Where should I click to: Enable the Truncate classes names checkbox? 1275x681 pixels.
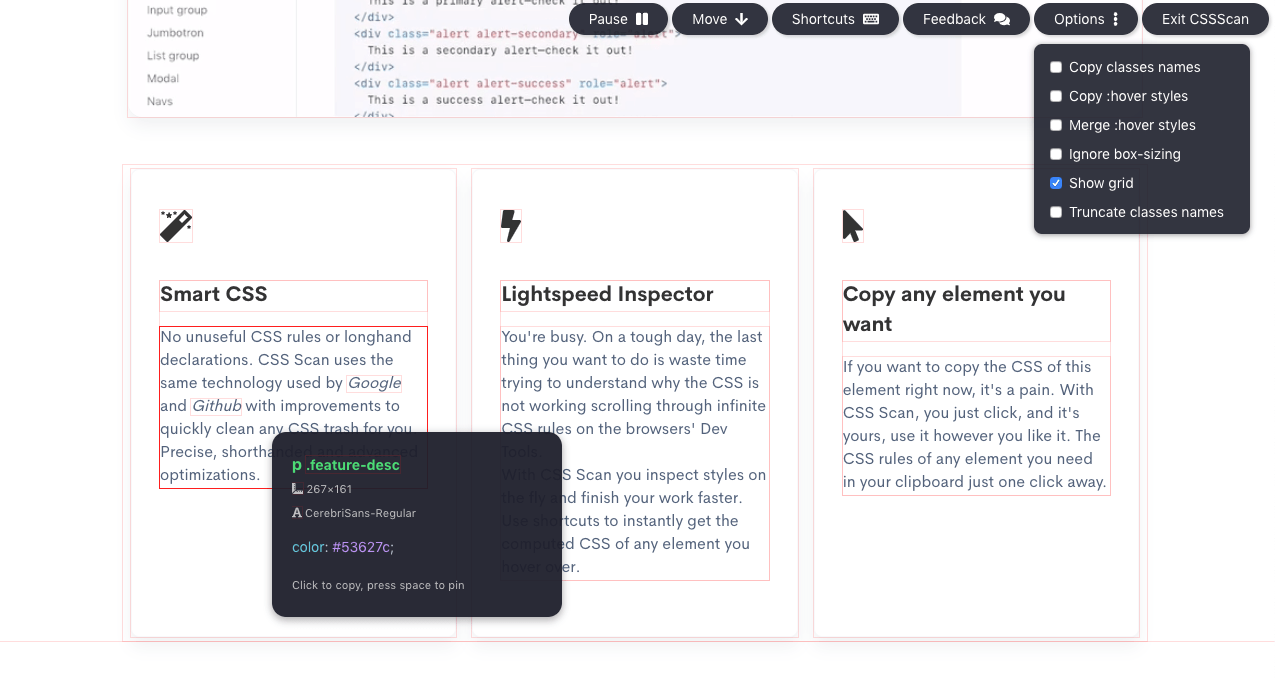pyautogui.click(x=1056, y=212)
